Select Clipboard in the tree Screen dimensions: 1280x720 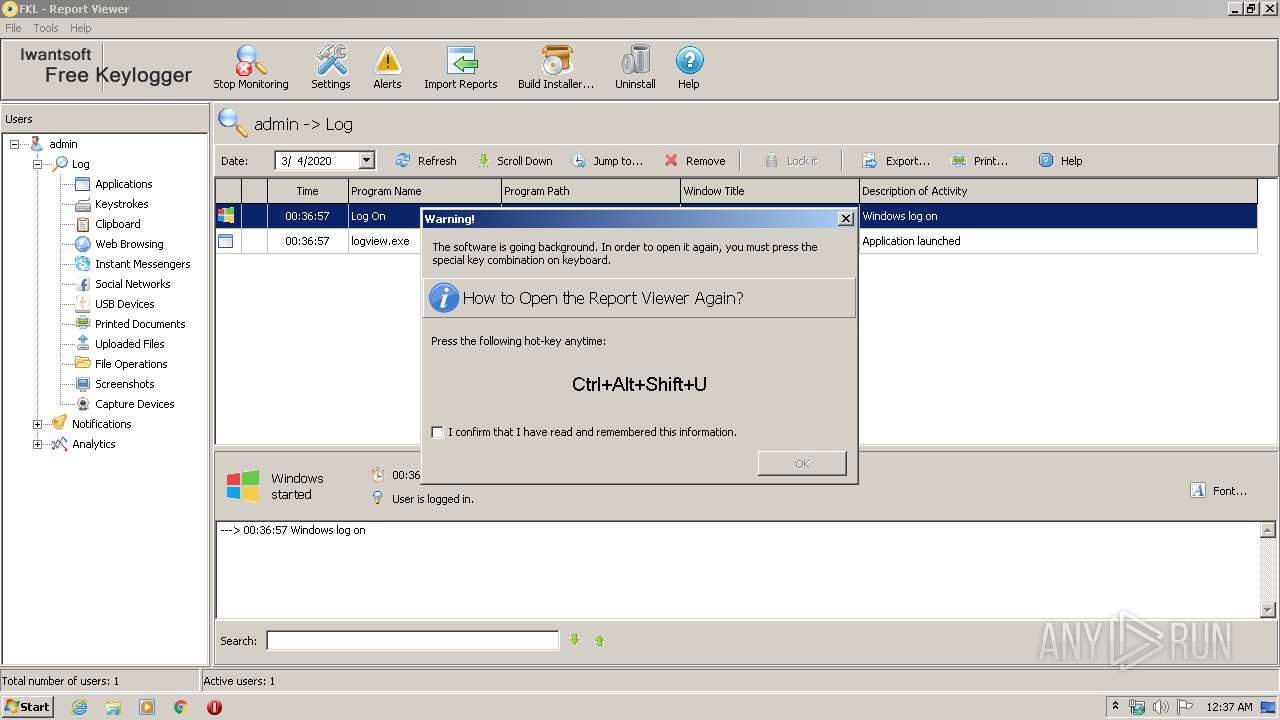click(x=117, y=224)
